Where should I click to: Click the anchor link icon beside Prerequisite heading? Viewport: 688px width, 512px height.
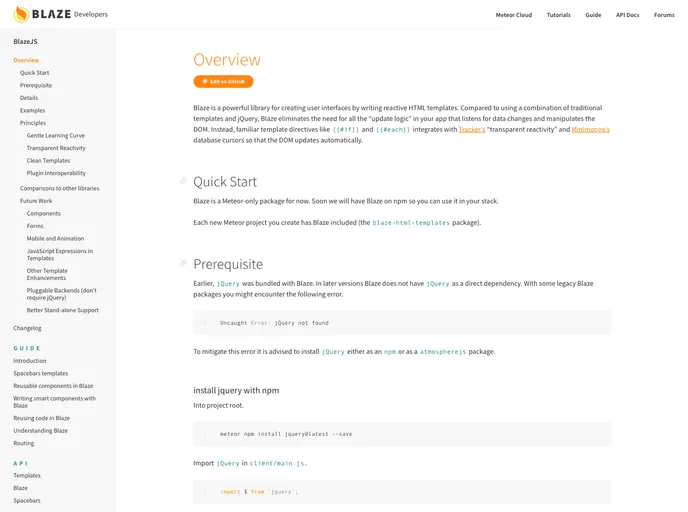tap(183, 263)
